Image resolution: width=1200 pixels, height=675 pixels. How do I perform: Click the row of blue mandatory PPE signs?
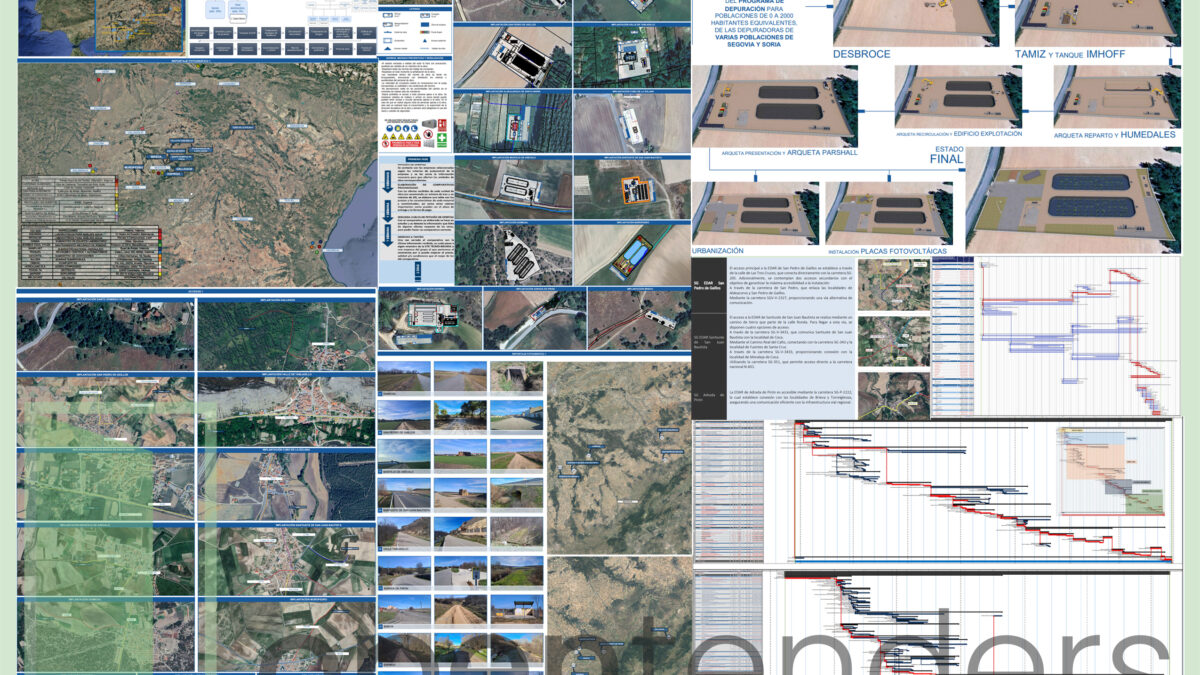(x=399, y=128)
